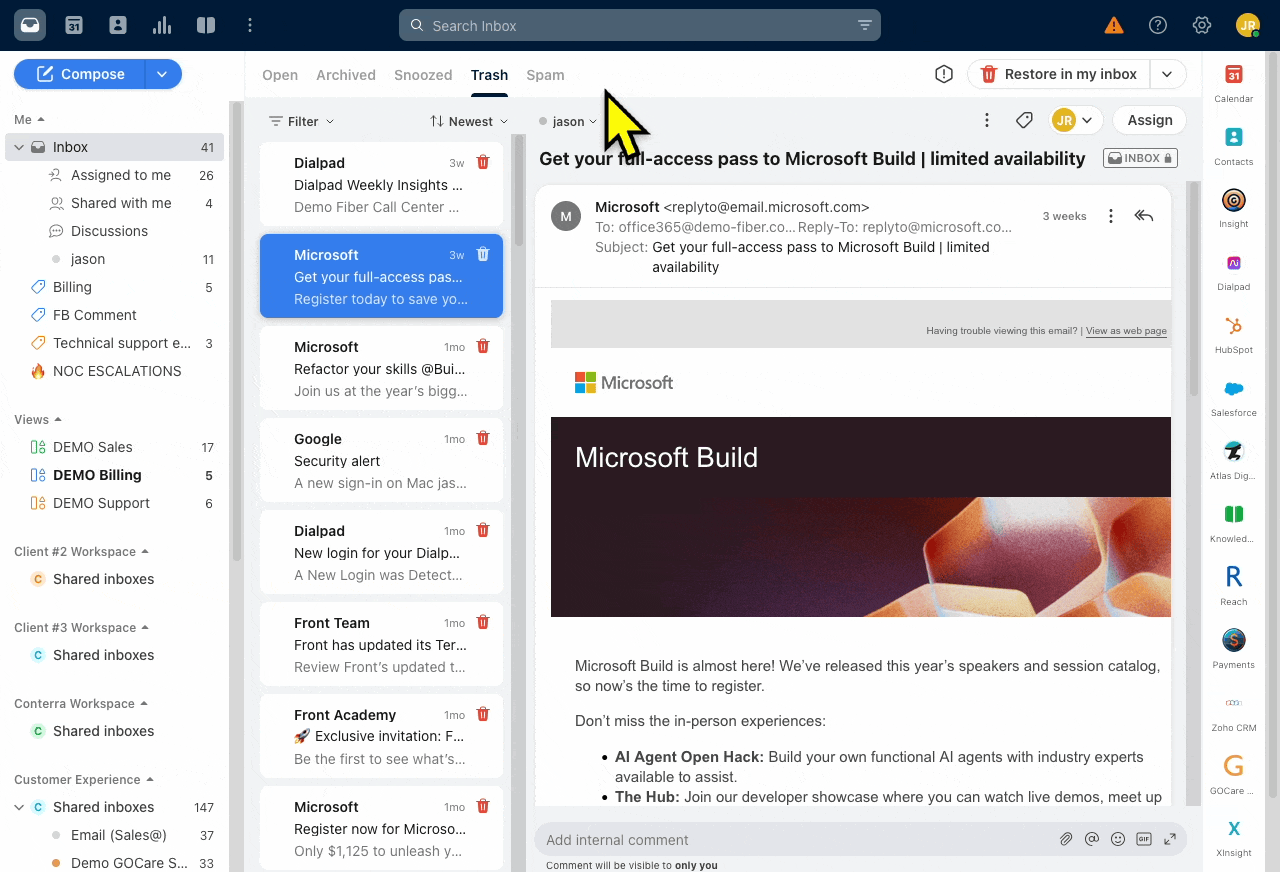Collapse the Client #2 Workspace section
The image size is (1280, 872).
coord(82,551)
